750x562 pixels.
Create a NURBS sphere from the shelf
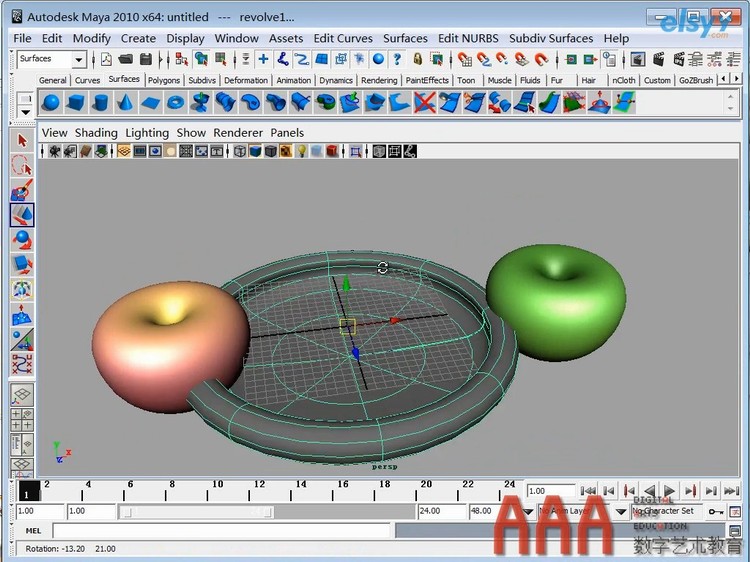point(51,102)
